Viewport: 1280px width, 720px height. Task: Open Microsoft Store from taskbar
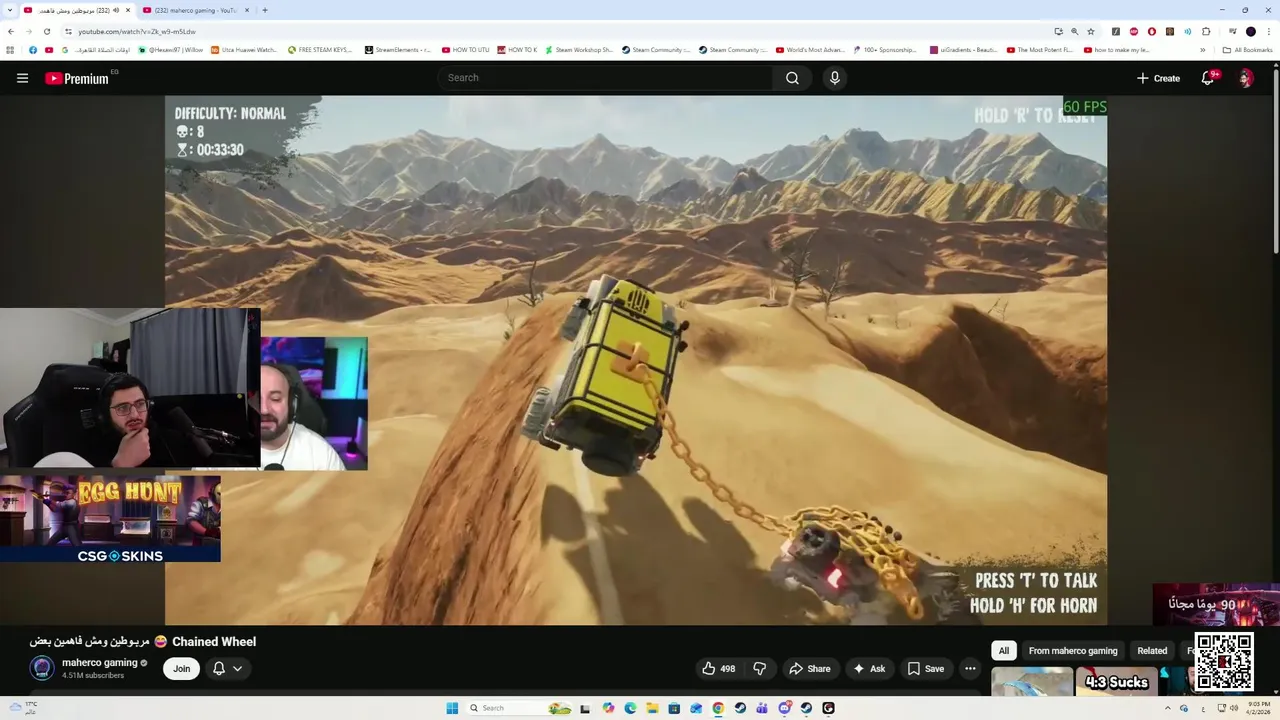coord(674,708)
